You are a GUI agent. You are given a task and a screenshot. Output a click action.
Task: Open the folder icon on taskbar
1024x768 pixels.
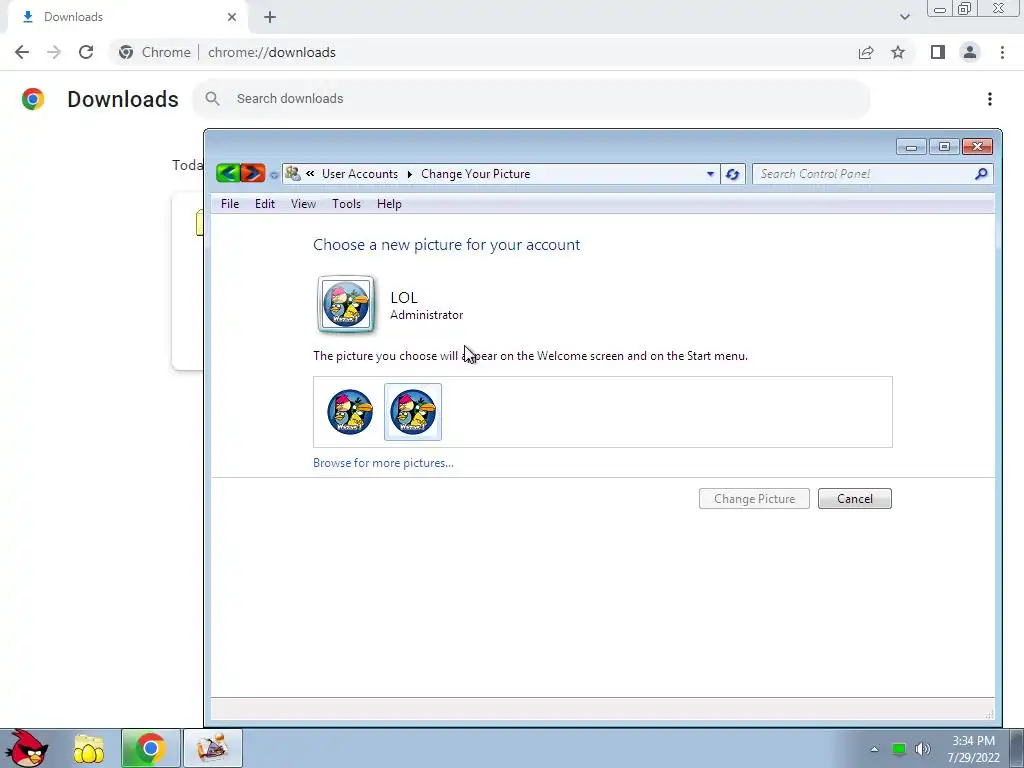click(89, 748)
